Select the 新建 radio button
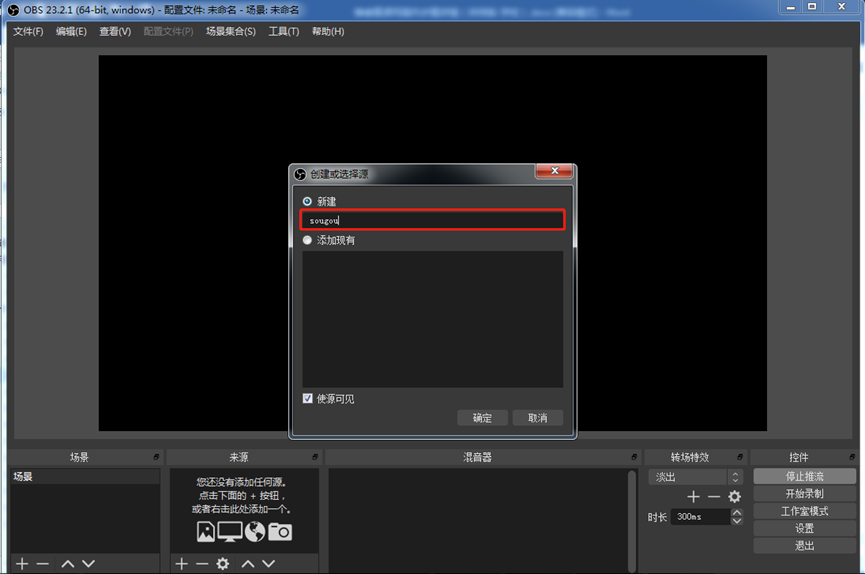The height and width of the screenshot is (574, 865). (307, 201)
